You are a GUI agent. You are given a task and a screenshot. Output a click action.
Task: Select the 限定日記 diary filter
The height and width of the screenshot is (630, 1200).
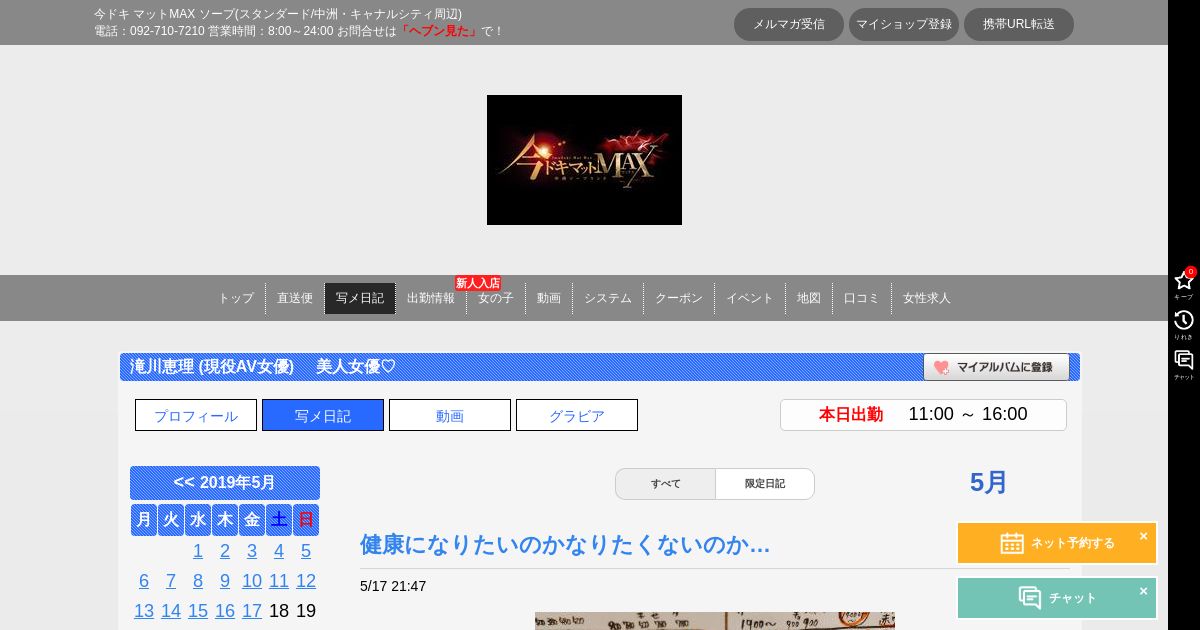pyautogui.click(x=765, y=484)
